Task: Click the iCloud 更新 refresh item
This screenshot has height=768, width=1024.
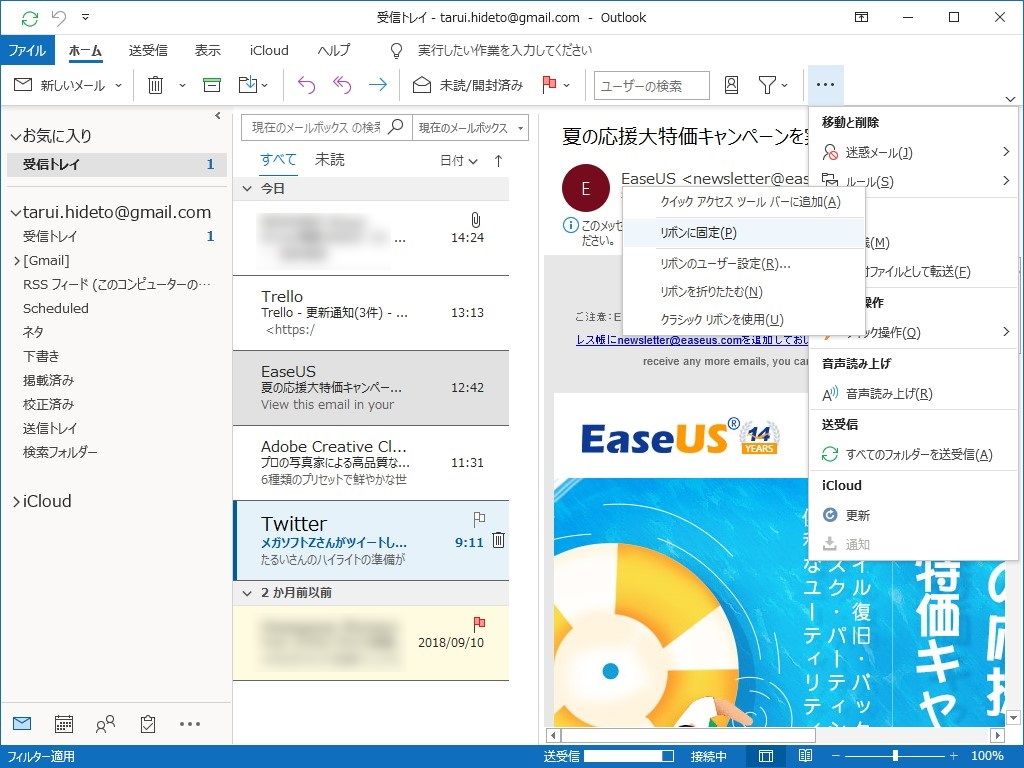Action: (914, 515)
